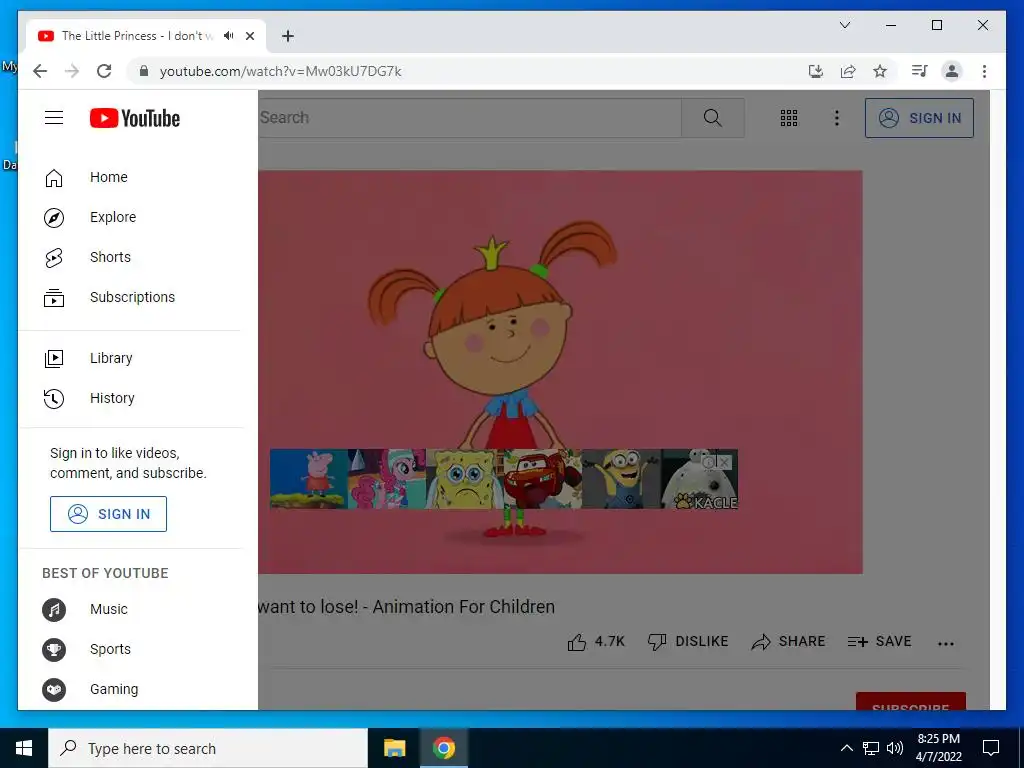Show hidden tray icons chevron
Image resolution: width=1024 pixels, height=768 pixels.
click(846, 748)
